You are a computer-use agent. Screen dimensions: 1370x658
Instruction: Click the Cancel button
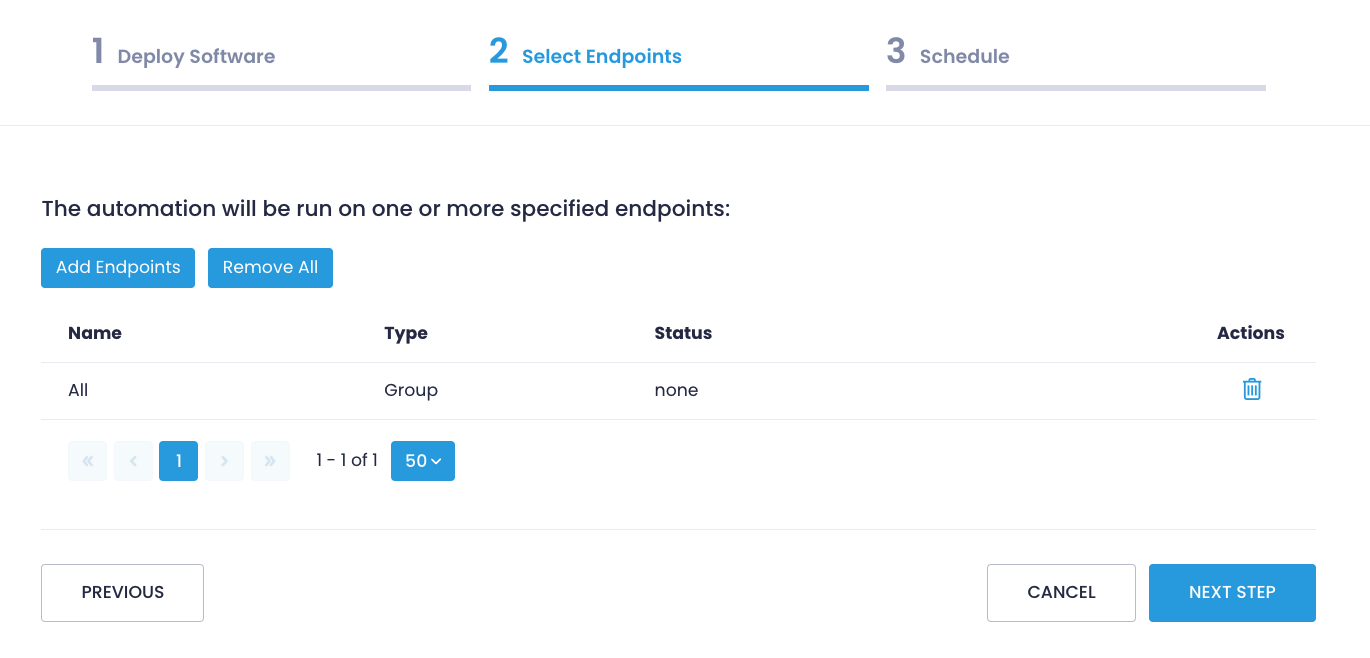pyautogui.click(x=1061, y=592)
